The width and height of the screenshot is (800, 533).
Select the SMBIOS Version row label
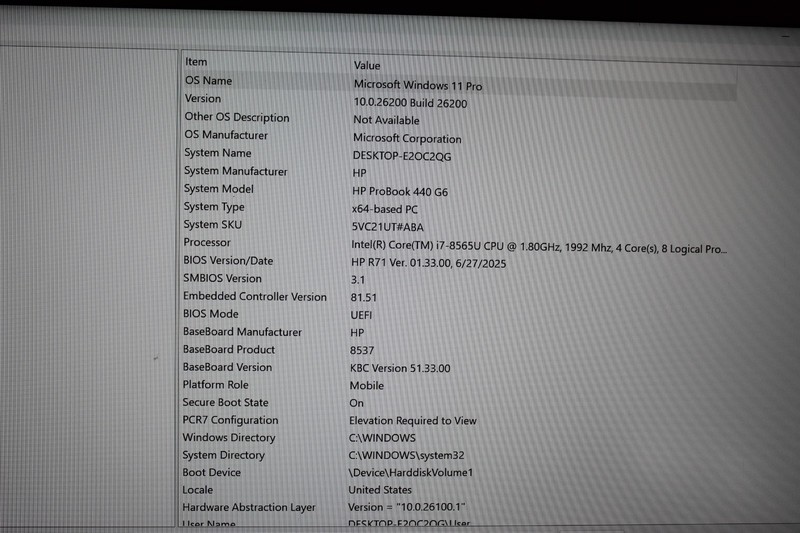[222, 278]
